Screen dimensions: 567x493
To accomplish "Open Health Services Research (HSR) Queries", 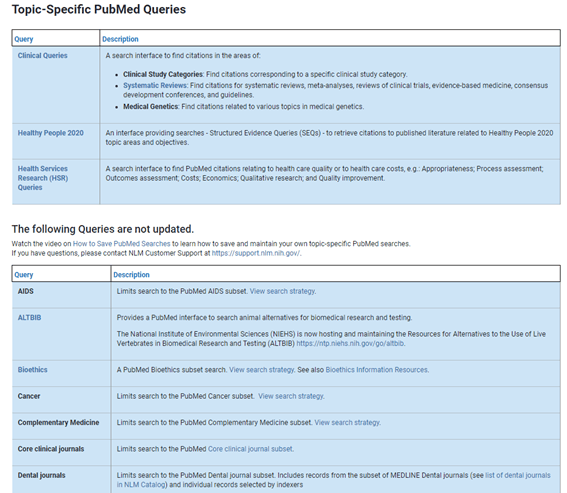I will click(43, 178).
